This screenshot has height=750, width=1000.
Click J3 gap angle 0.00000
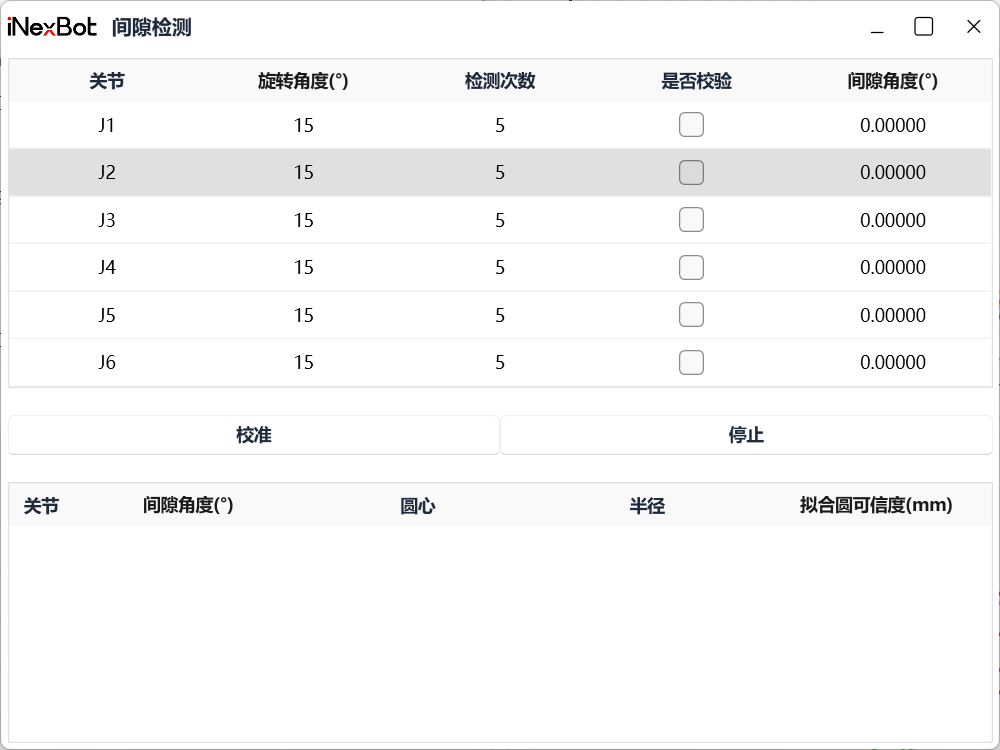(893, 220)
